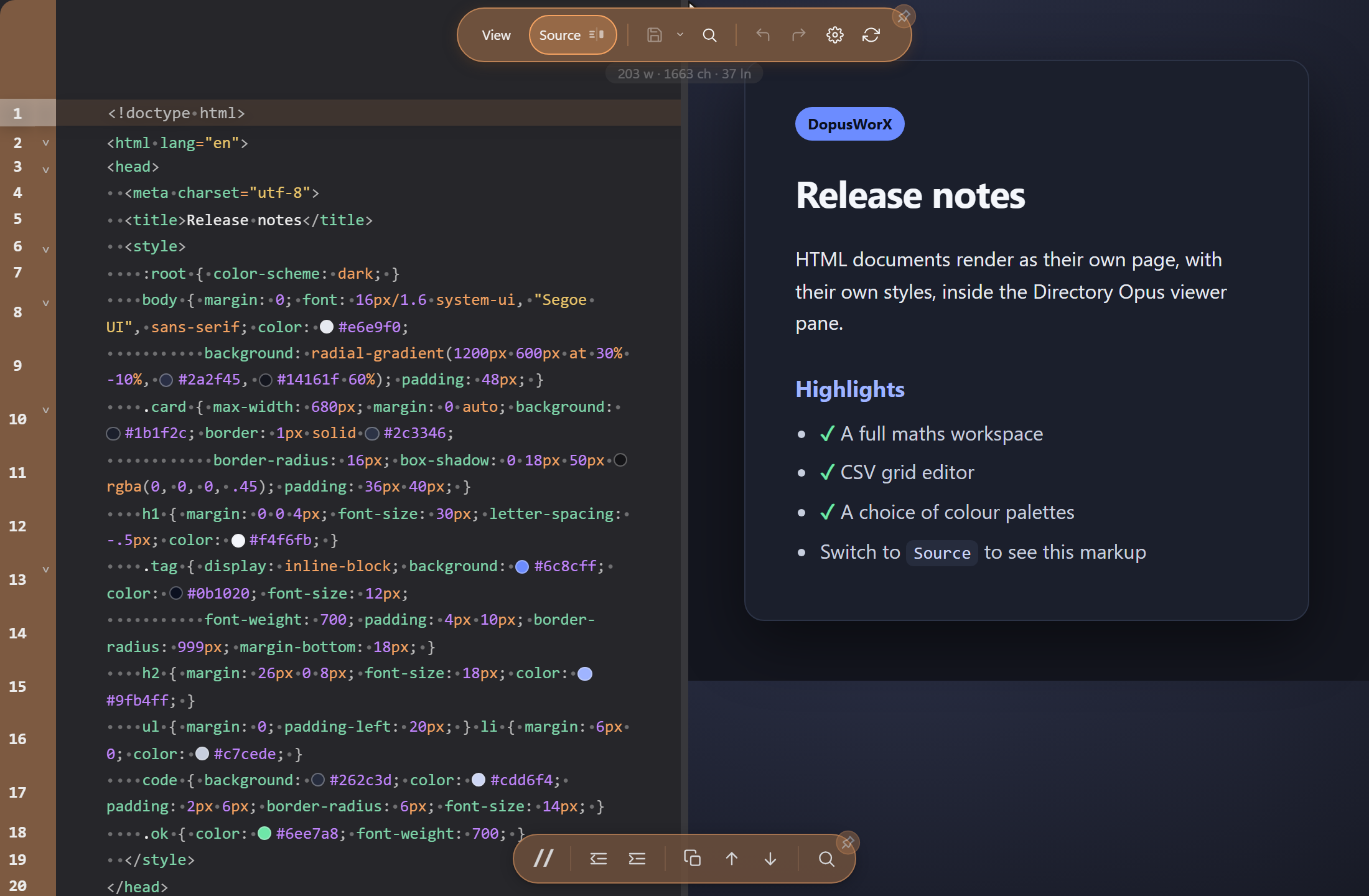Open the #0b1020 color swatch

click(176, 593)
